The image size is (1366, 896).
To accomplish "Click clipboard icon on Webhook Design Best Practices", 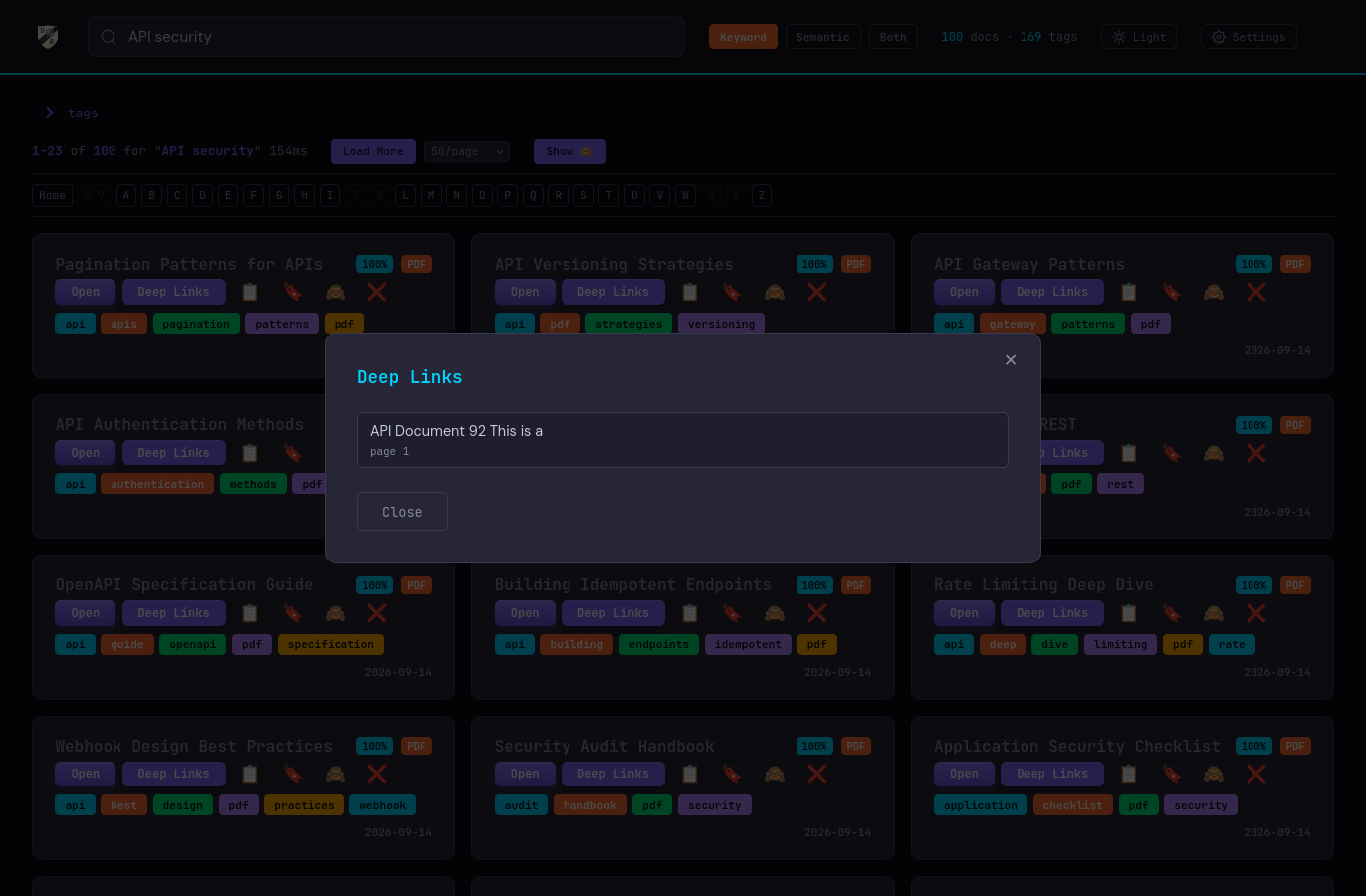I will (250, 774).
